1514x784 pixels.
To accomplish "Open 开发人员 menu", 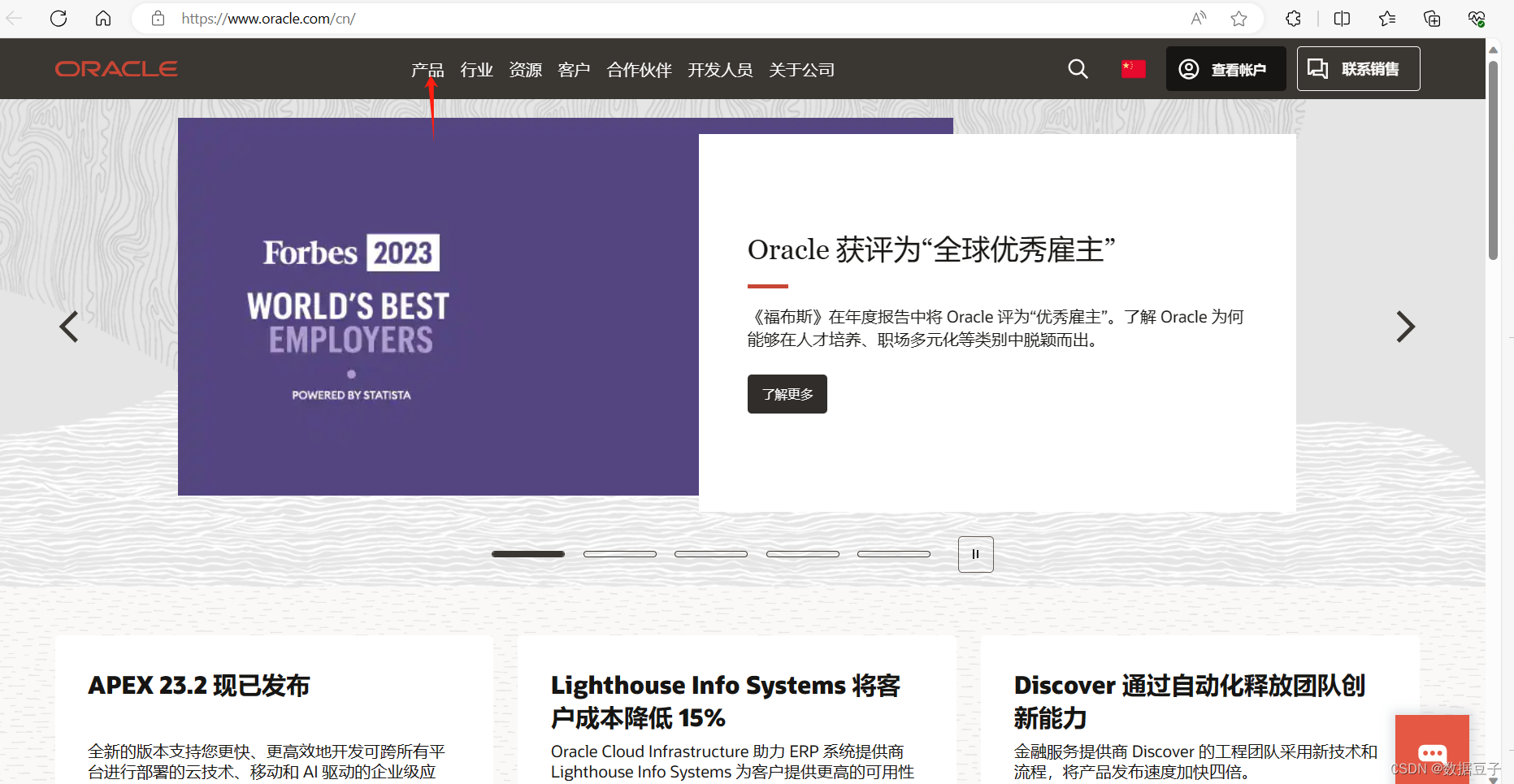I will coord(720,70).
